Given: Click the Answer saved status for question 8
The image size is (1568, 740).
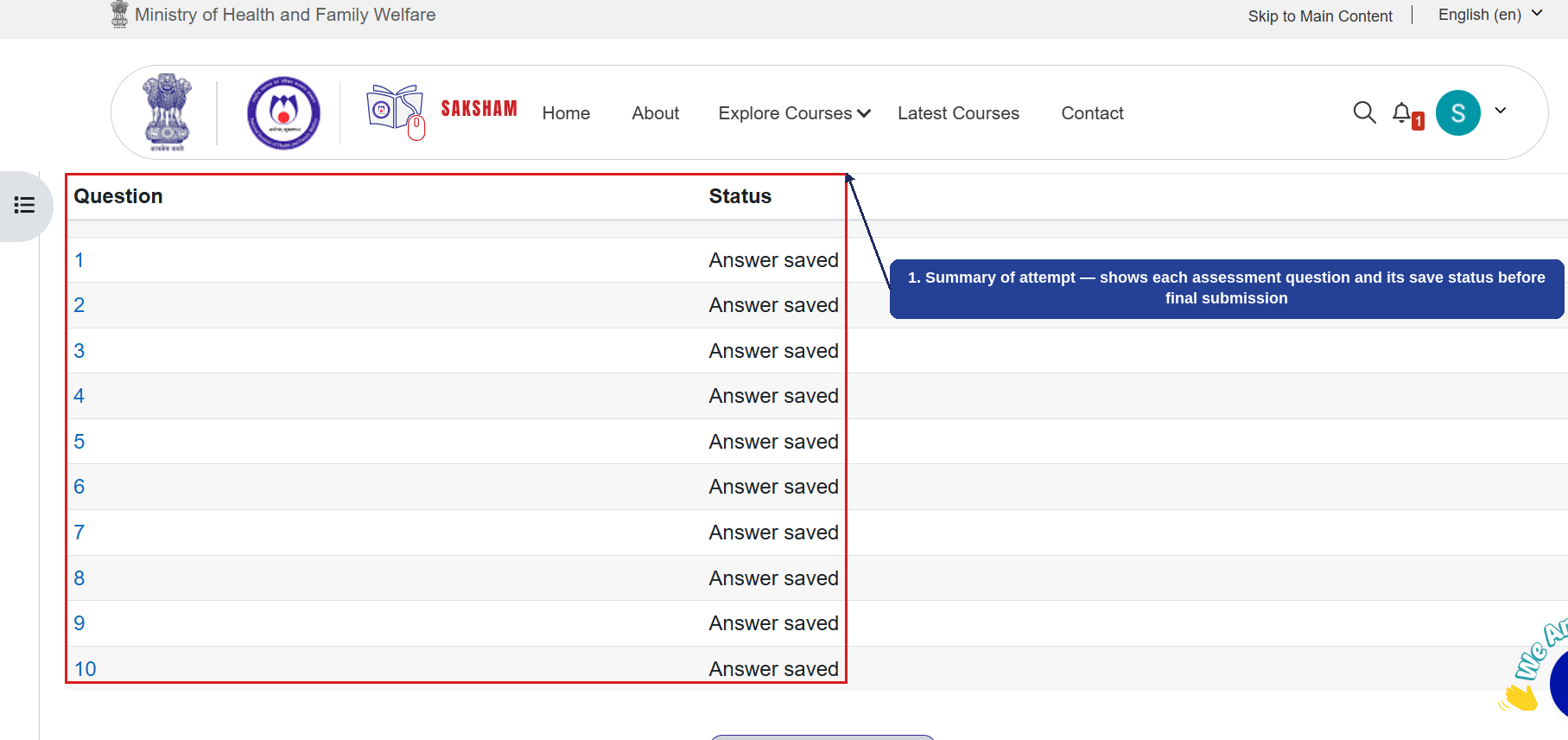Looking at the screenshot, I should click(773, 578).
